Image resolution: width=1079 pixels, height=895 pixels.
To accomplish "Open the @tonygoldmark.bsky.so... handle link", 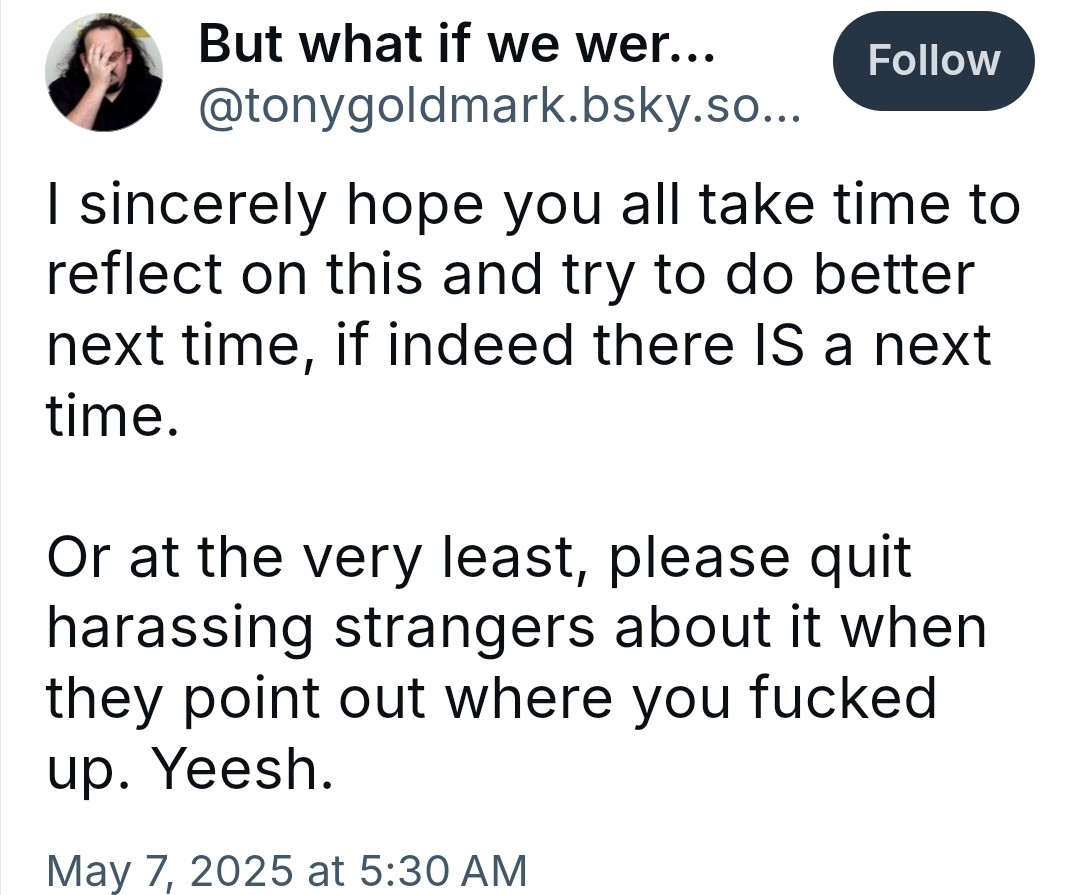I will [500, 107].
